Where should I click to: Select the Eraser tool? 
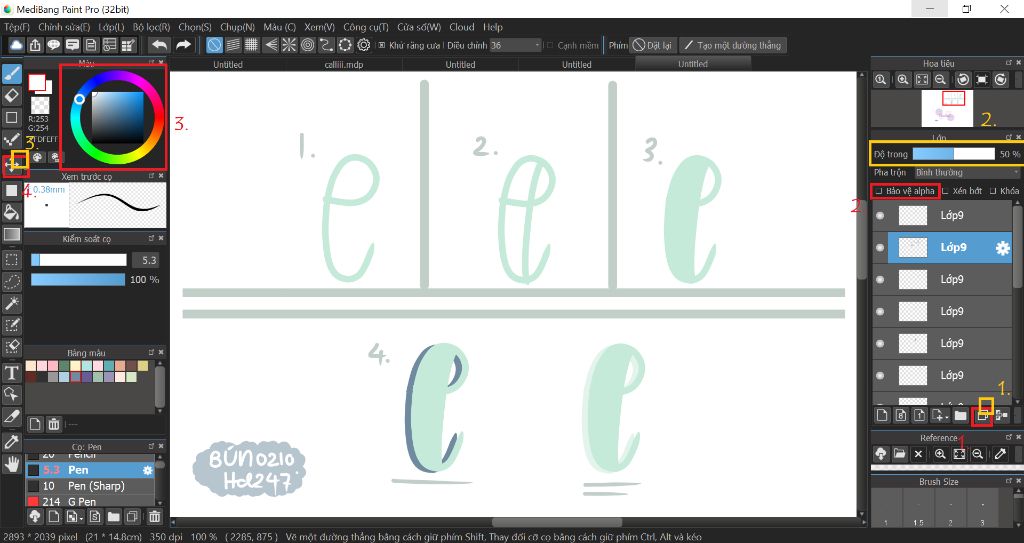[11, 95]
